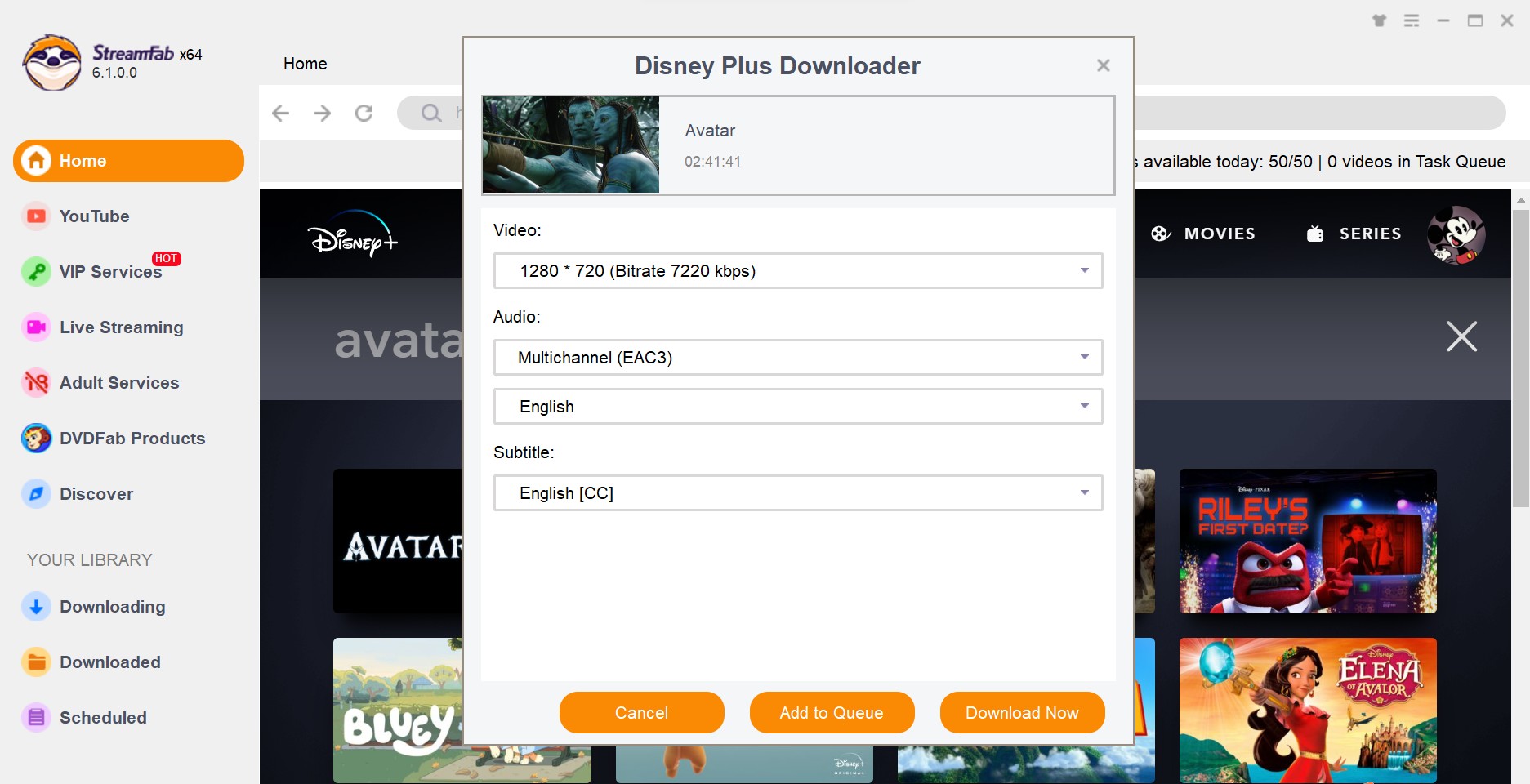Click the Scheduled list icon
The height and width of the screenshot is (784, 1530).
point(36,718)
